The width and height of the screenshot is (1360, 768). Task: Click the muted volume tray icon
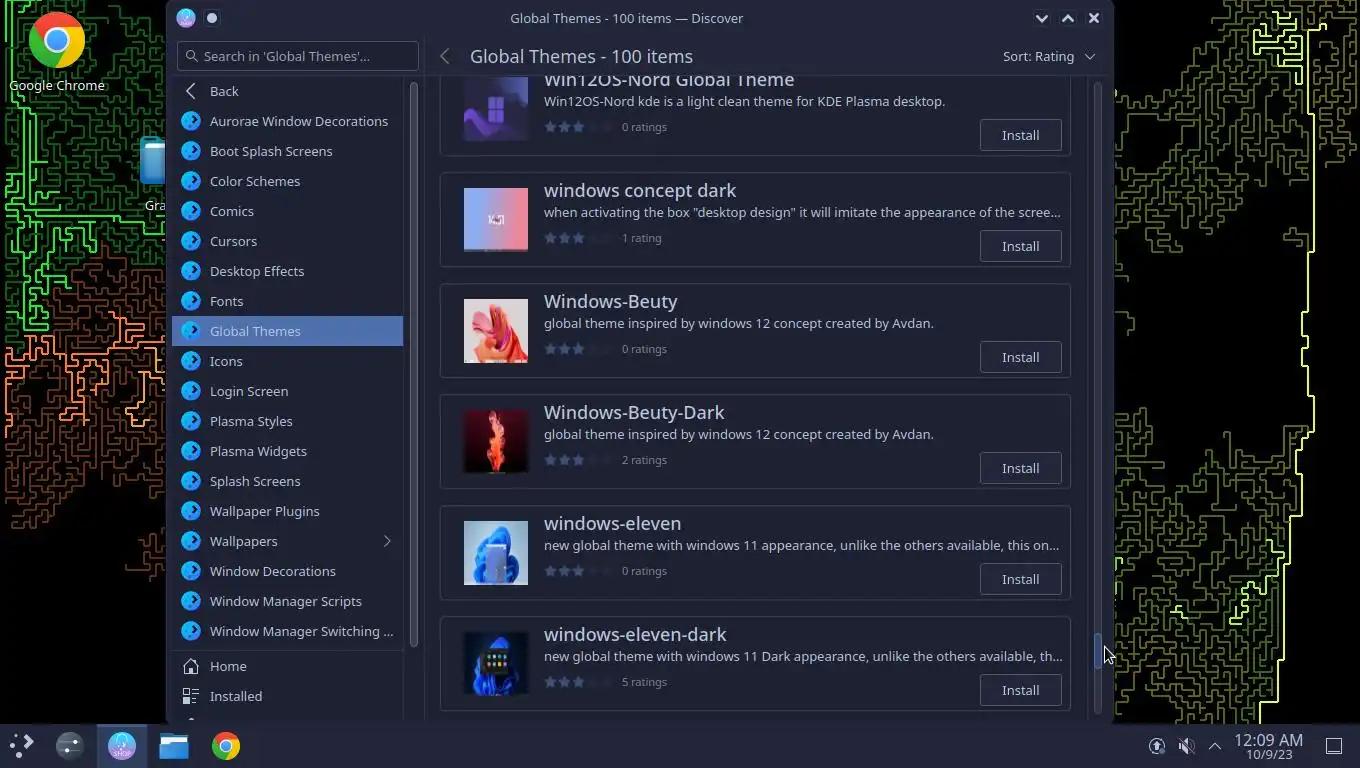tap(1186, 746)
